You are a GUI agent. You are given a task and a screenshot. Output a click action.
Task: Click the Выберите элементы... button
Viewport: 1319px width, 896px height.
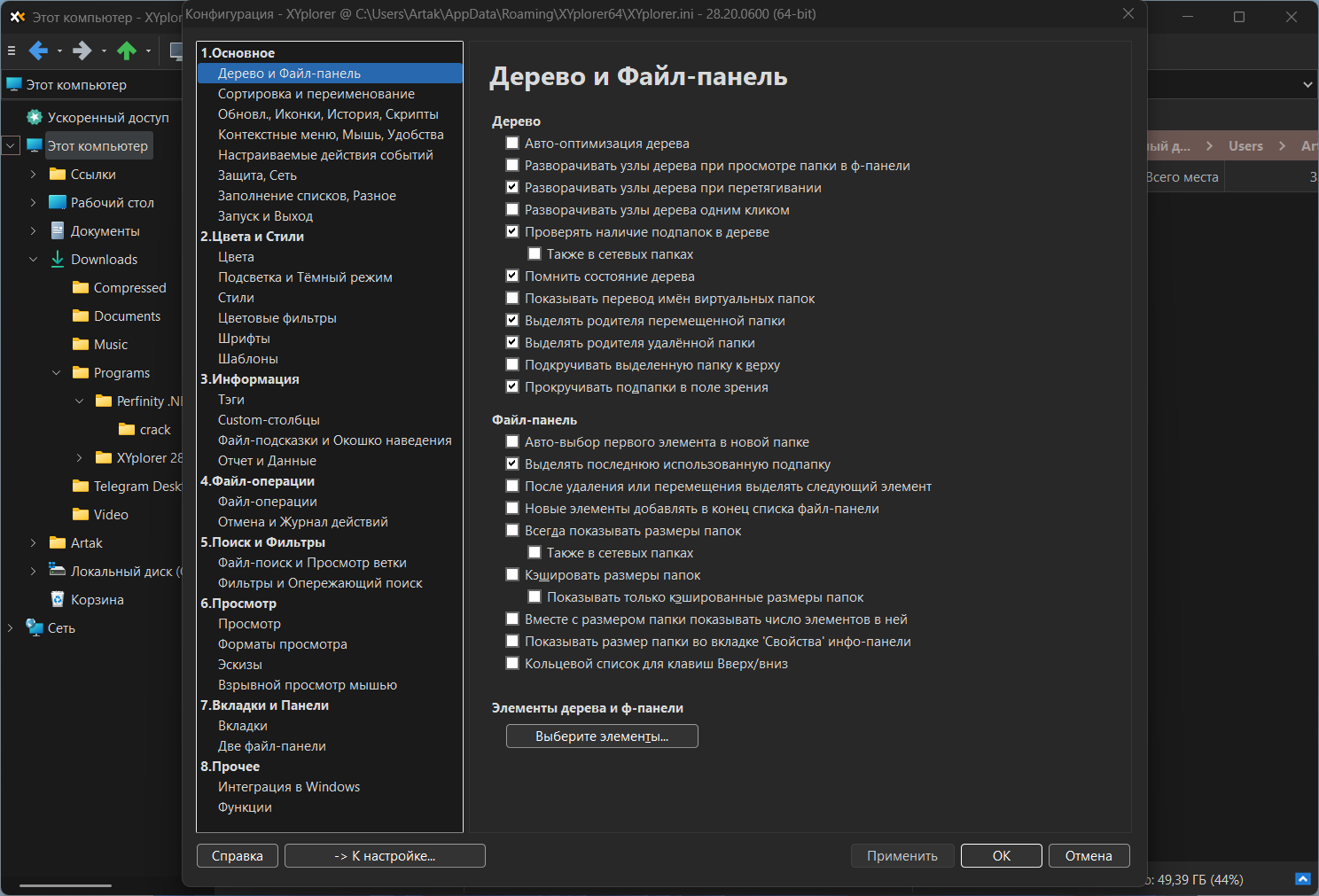coord(602,736)
